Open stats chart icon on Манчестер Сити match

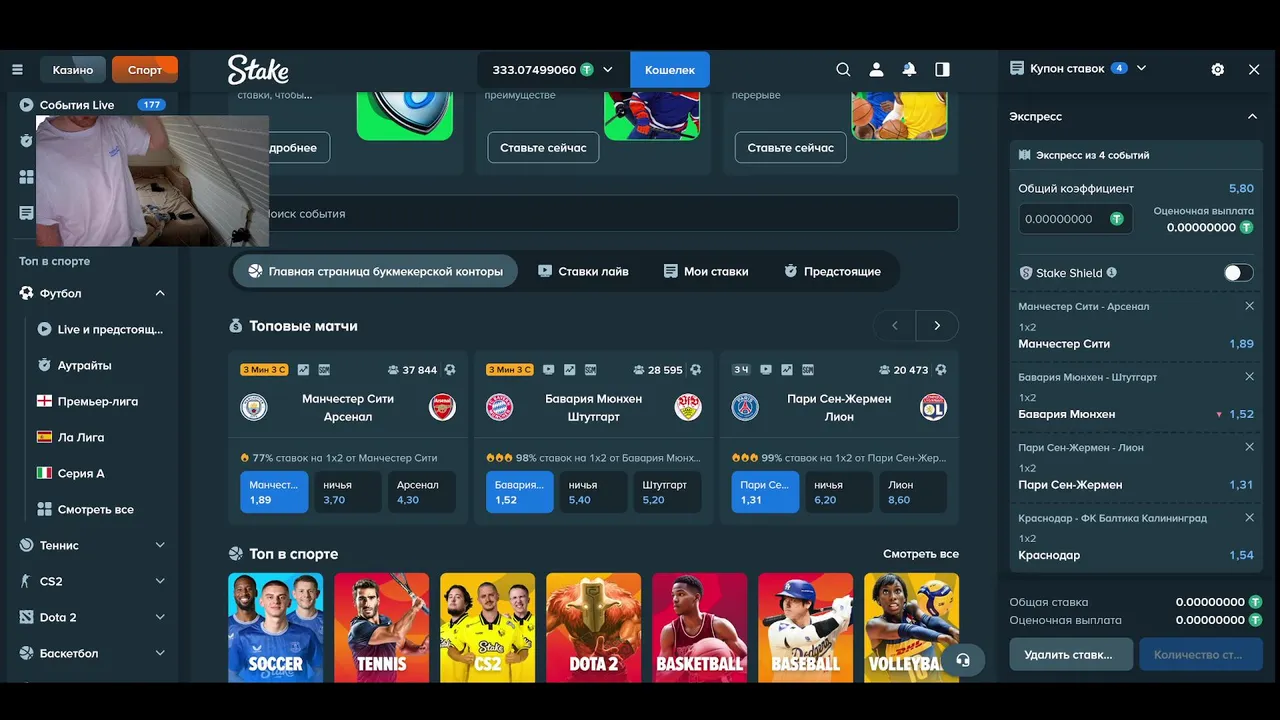[x=303, y=370]
